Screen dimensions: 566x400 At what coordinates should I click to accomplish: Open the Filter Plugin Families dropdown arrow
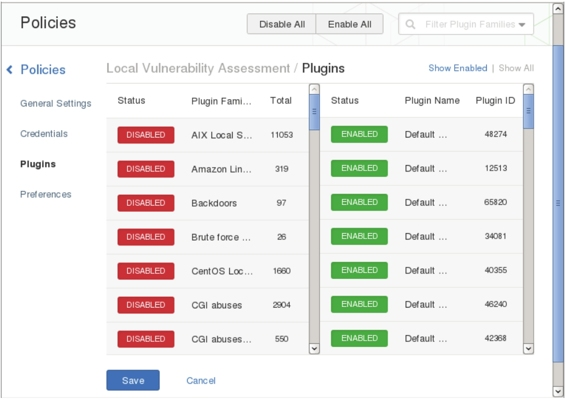pos(522,25)
